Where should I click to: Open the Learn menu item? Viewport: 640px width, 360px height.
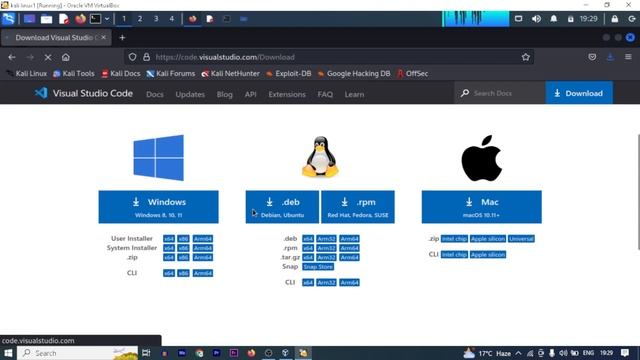point(354,94)
